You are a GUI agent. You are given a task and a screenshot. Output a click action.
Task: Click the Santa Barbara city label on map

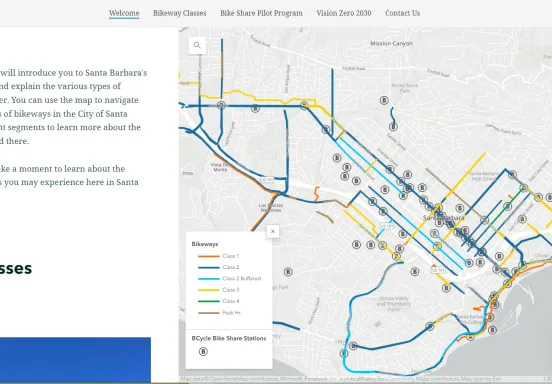tap(444, 218)
